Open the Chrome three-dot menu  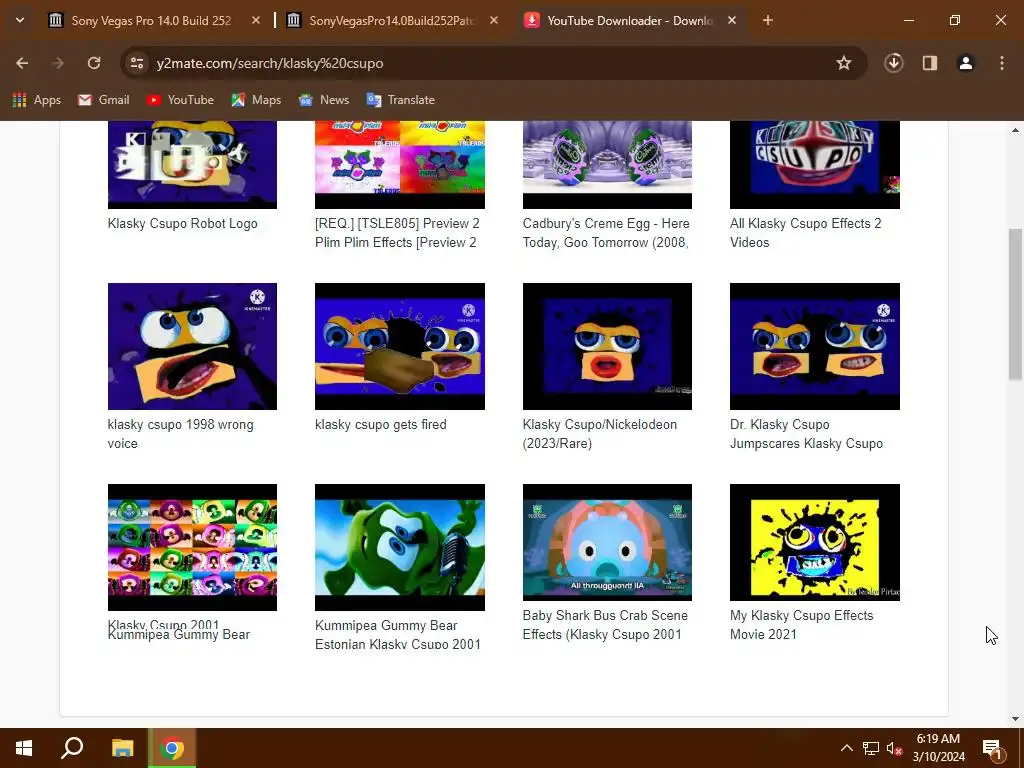[x=1002, y=63]
